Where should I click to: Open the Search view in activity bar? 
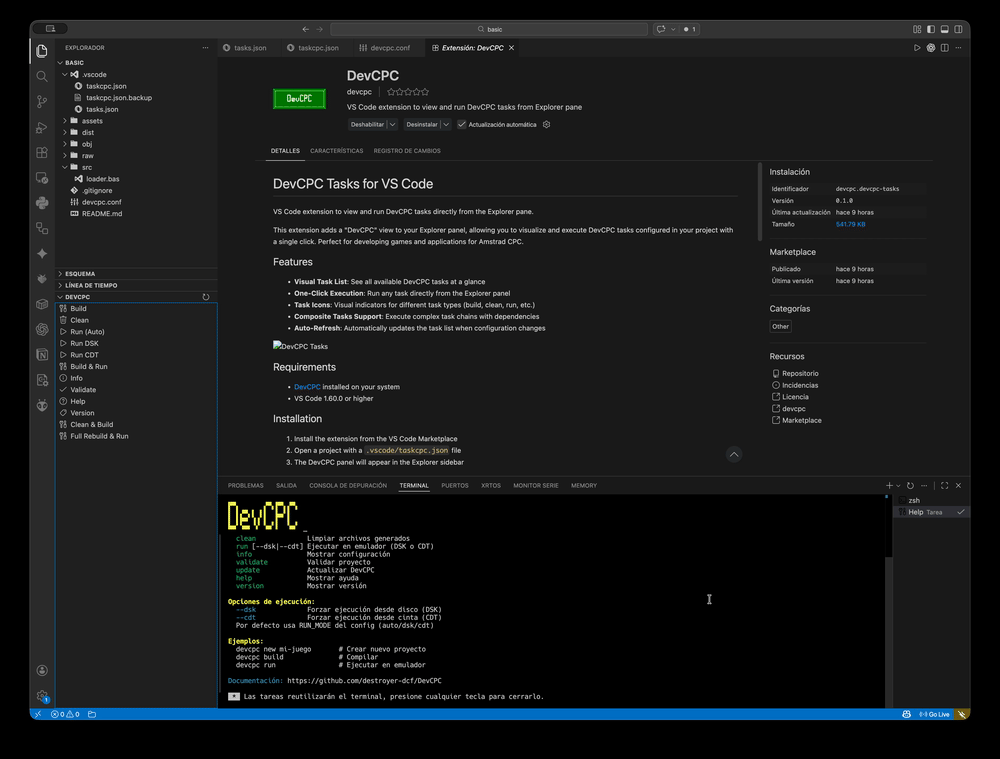pos(42,77)
